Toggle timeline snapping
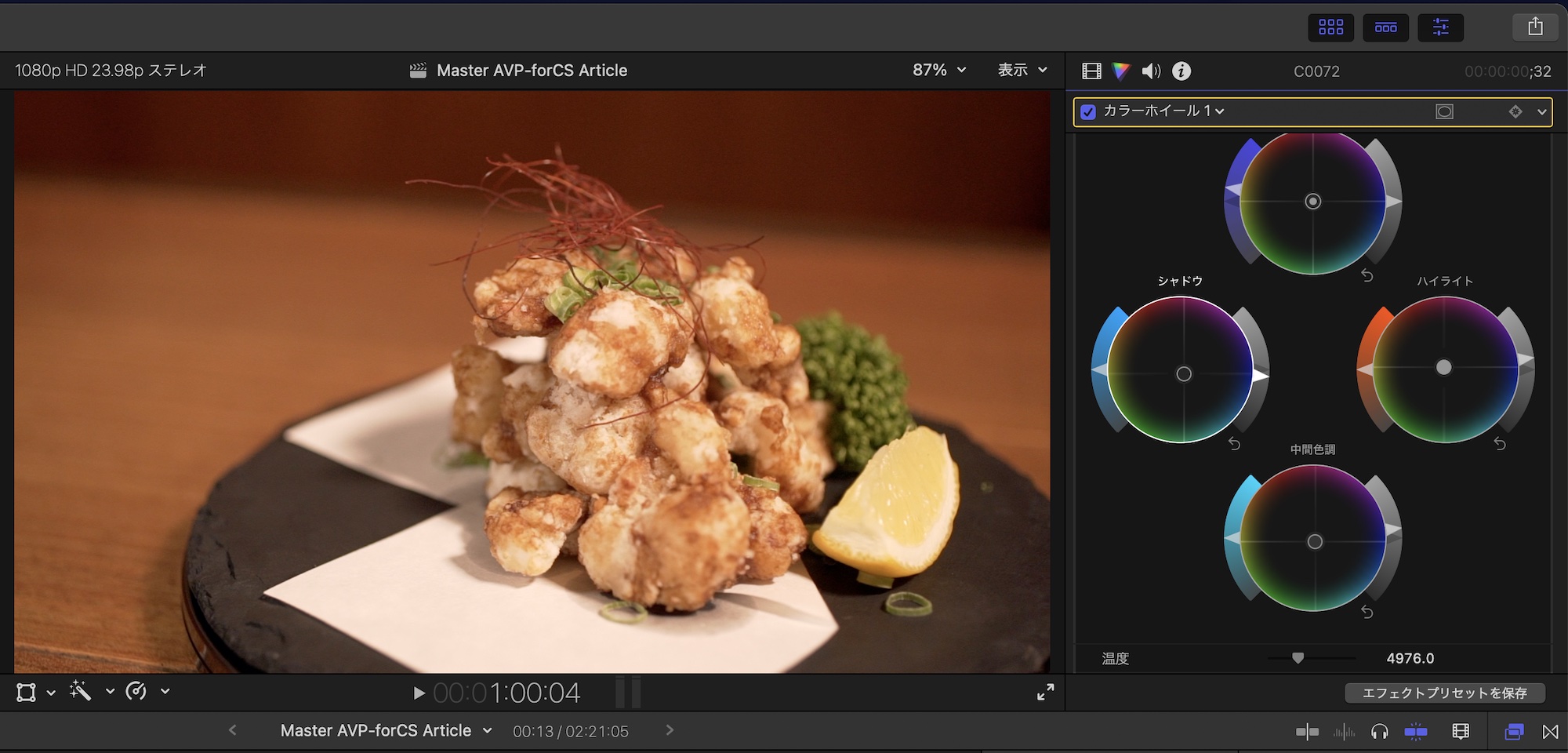The width and height of the screenshot is (1568, 753). point(1416,732)
